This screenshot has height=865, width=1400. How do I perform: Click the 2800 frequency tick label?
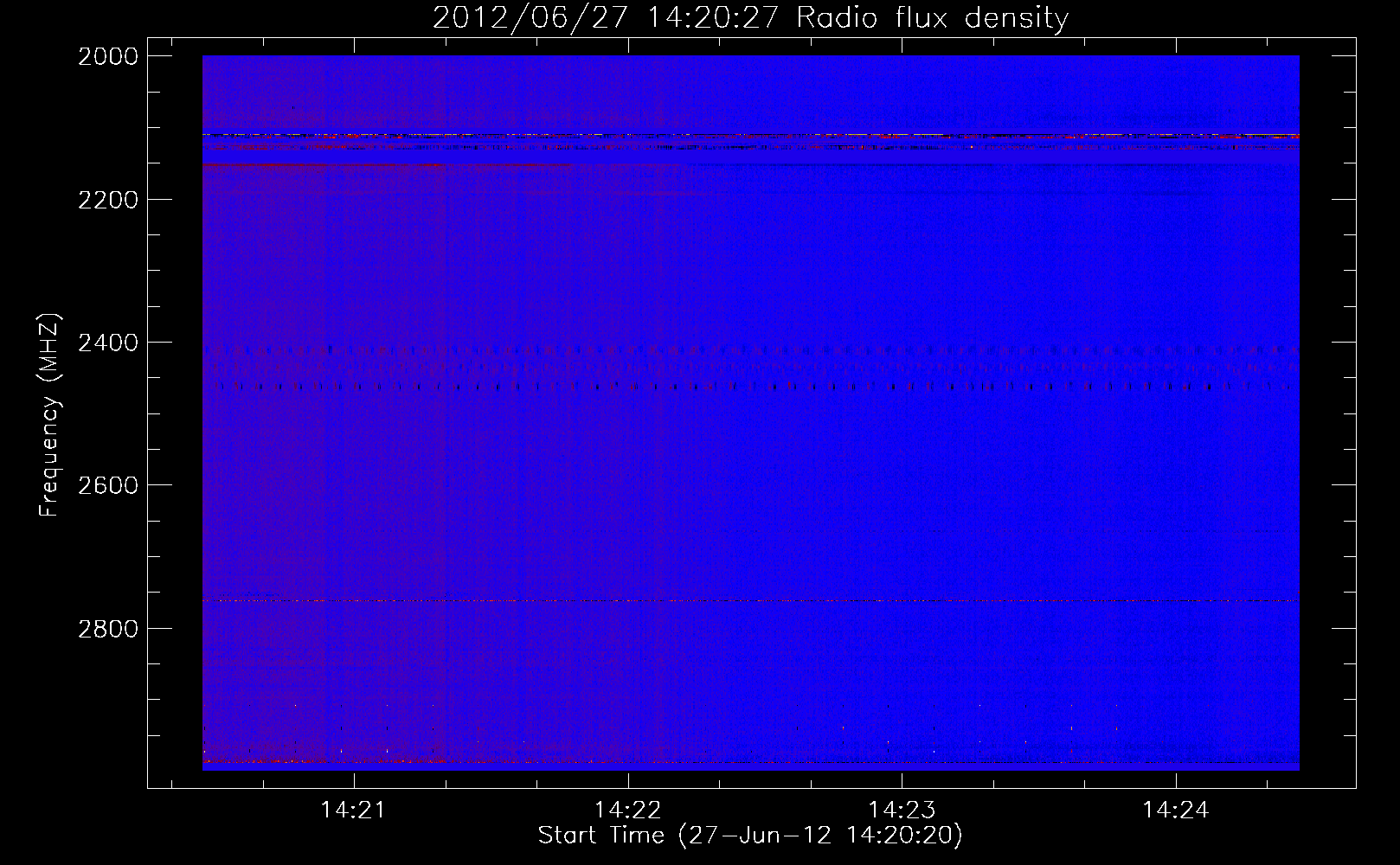click(x=108, y=628)
